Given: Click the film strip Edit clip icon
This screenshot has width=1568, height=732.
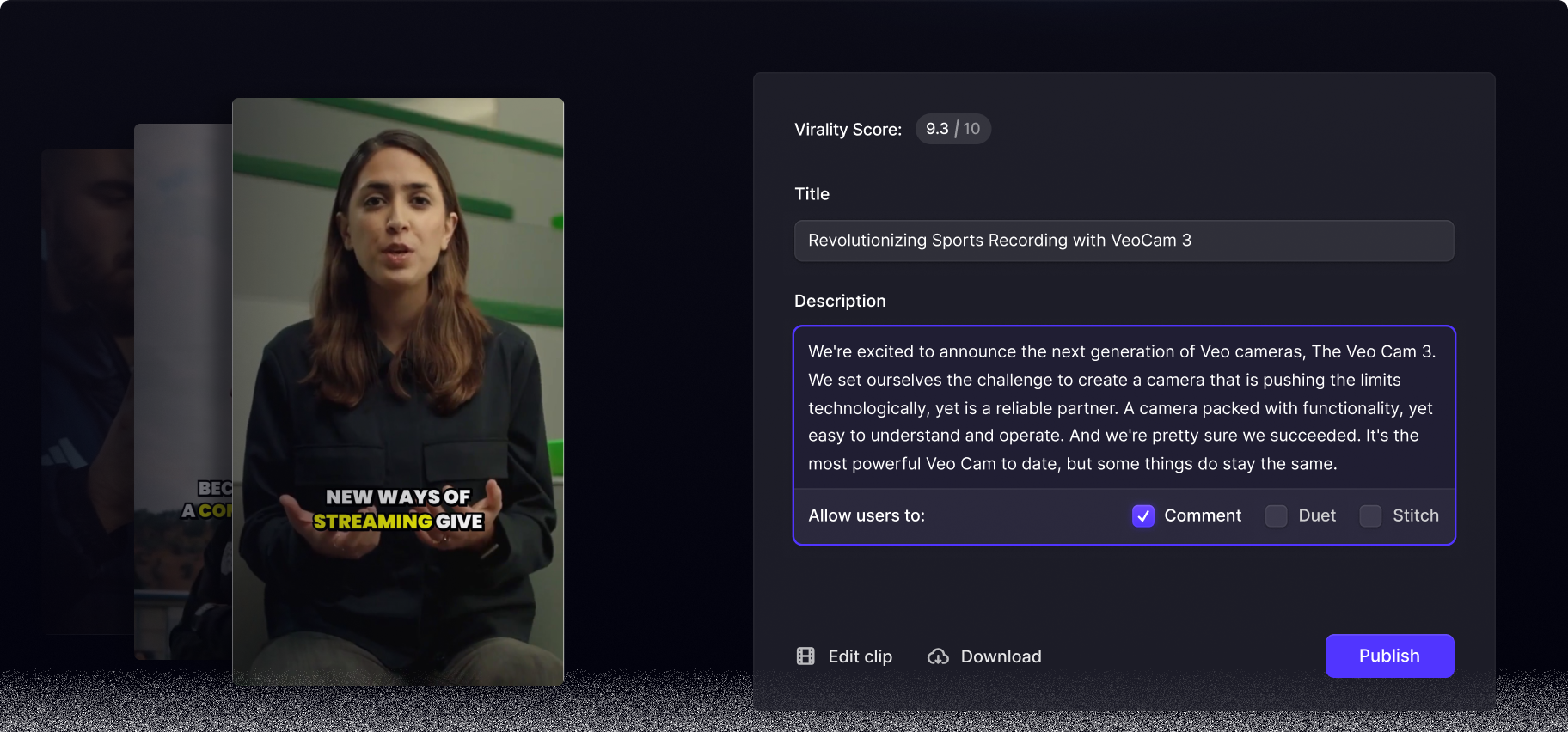Looking at the screenshot, I should [805, 656].
